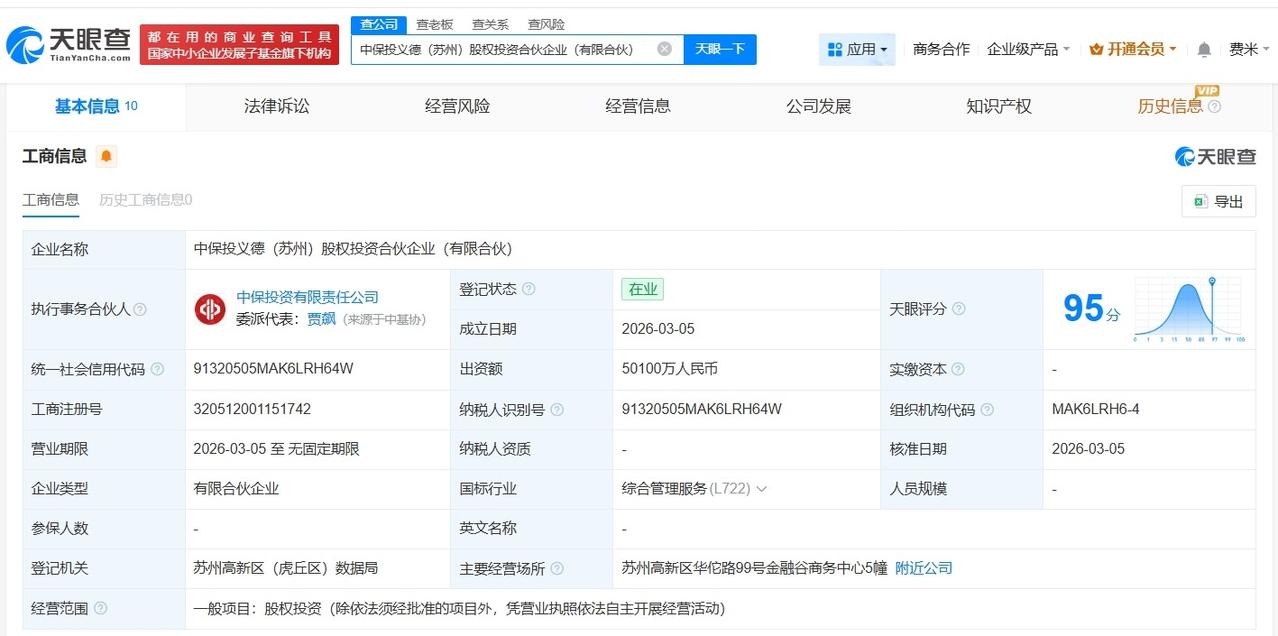Switch to the 法律诉讼 tab
The image size is (1278, 636).
tap(275, 106)
